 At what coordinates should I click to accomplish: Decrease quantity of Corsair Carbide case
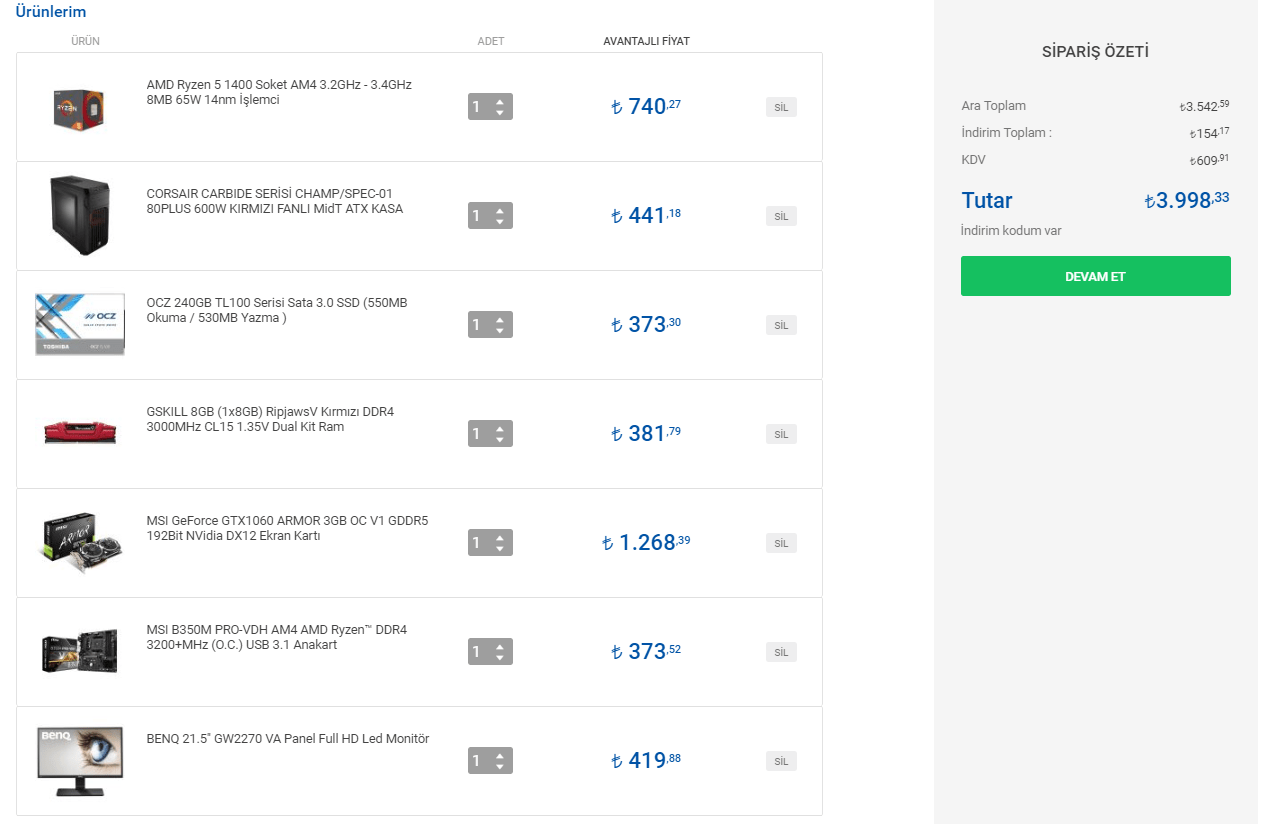500,221
